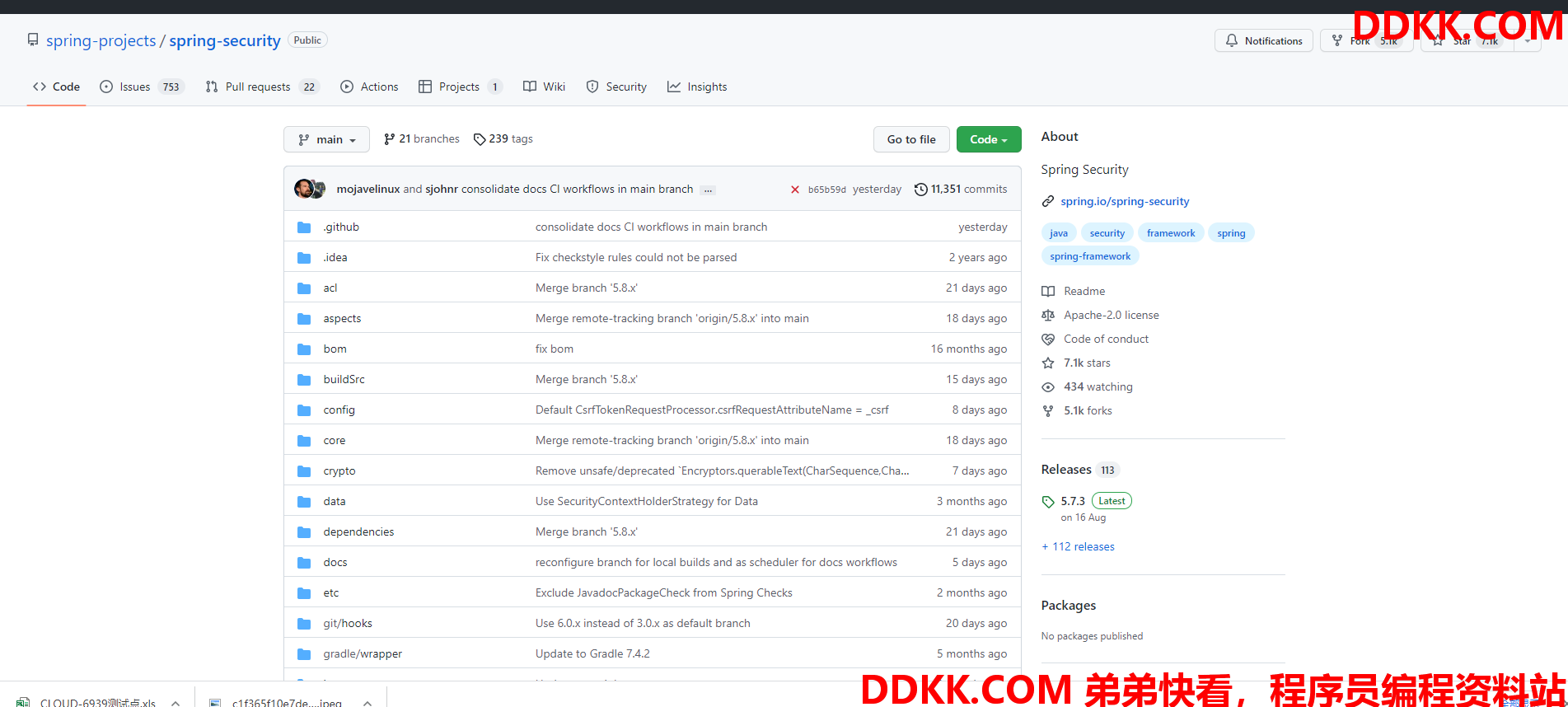Click the Notifications button
The image size is (1568, 707).
pos(1264,40)
